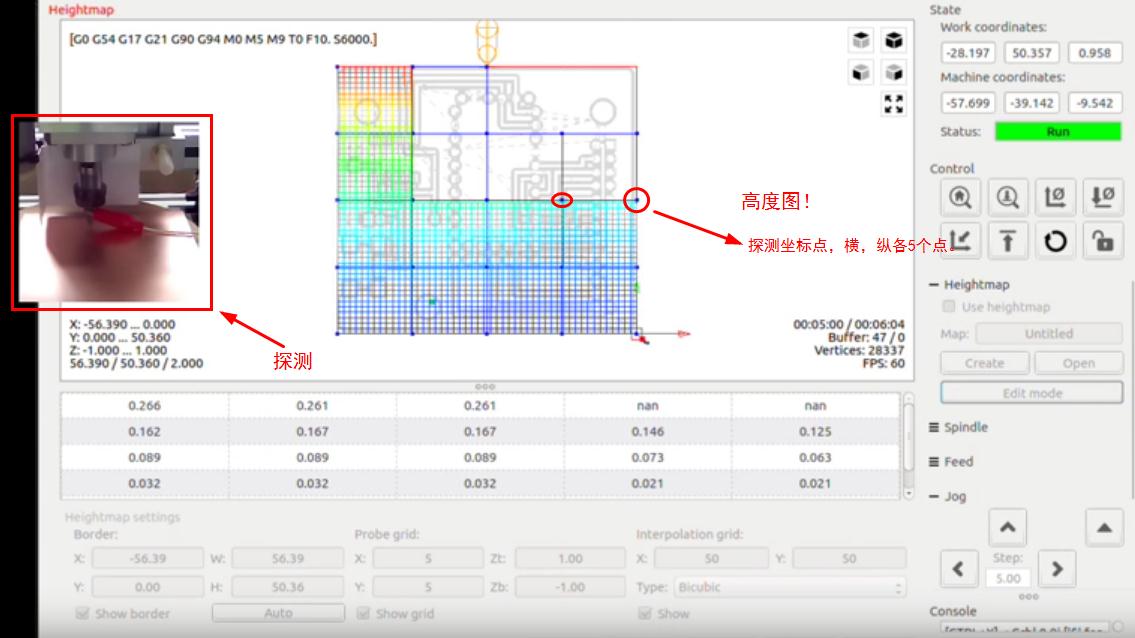Click the Edit mode button
The image size is (1135, 638).
(x=1031, y=393)
